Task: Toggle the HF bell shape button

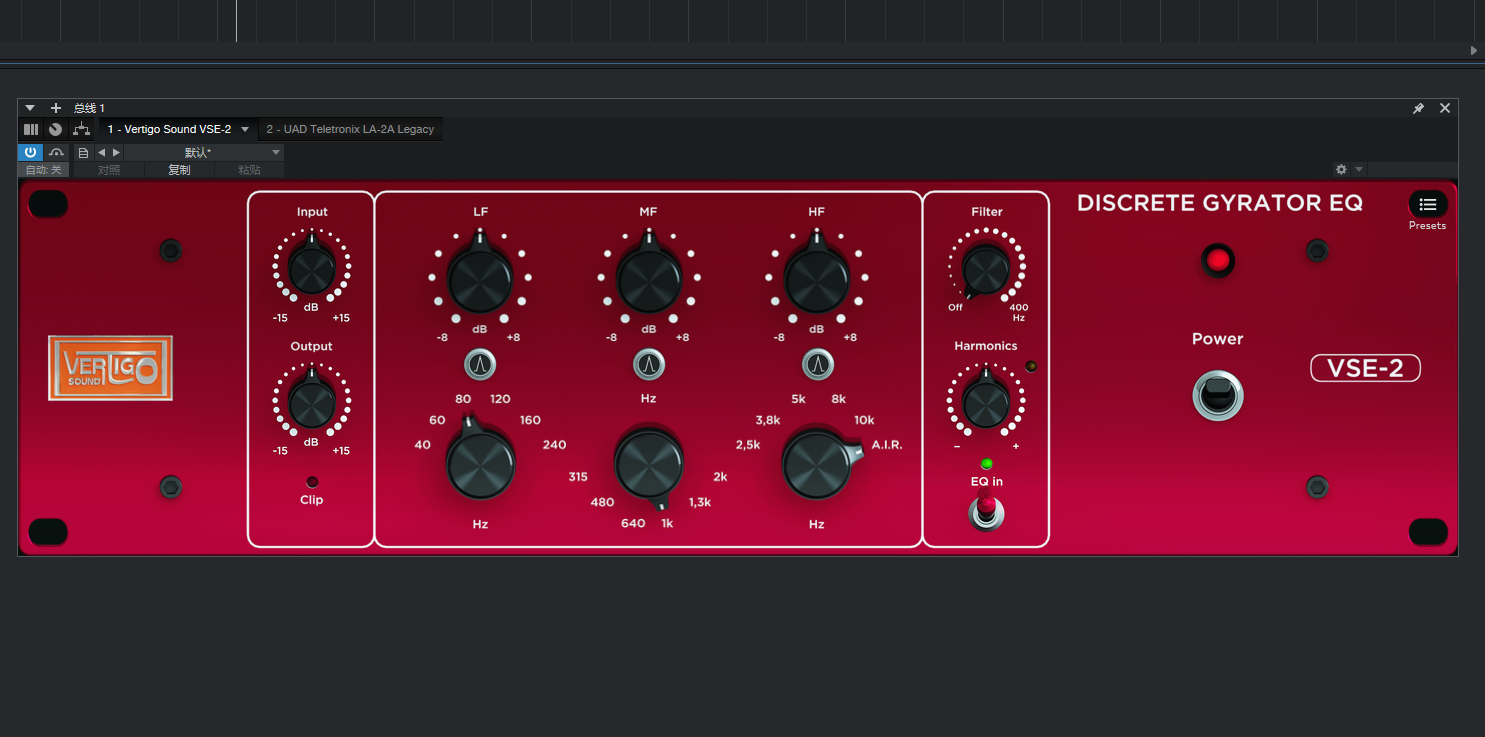Action: click(818, 366)
